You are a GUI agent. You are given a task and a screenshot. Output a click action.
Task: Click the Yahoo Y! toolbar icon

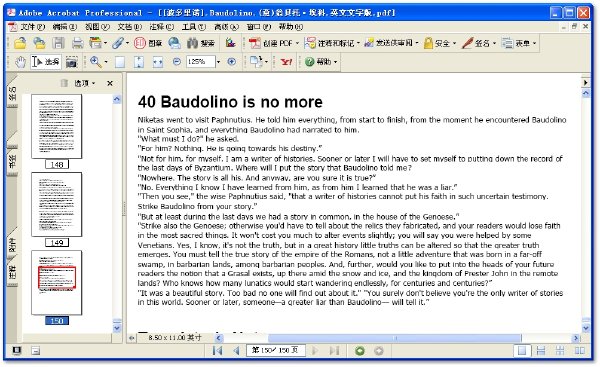(x=286, y=62)
